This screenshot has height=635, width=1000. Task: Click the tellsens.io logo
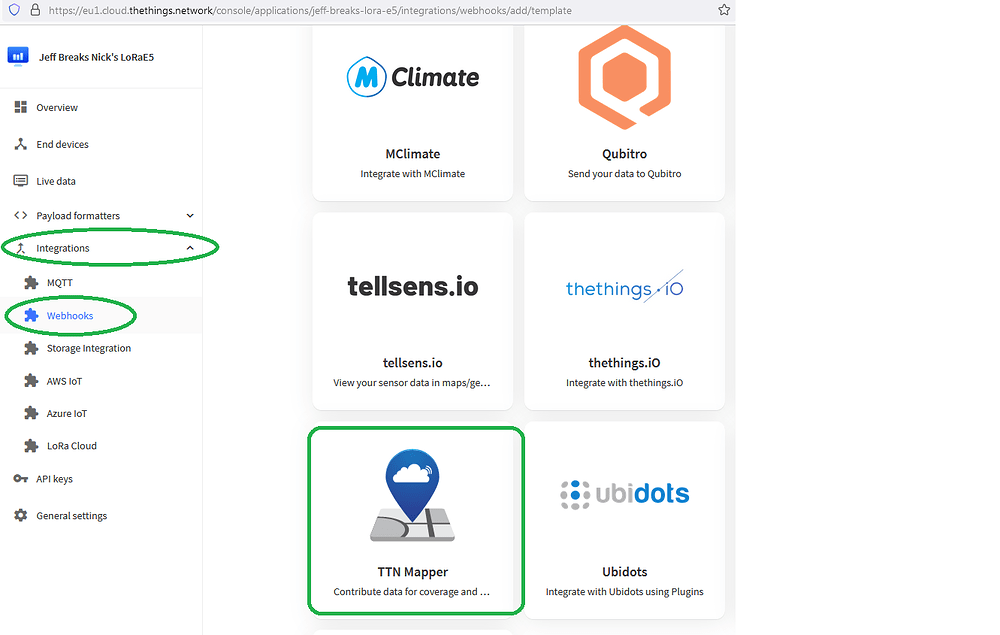(413, 287)
